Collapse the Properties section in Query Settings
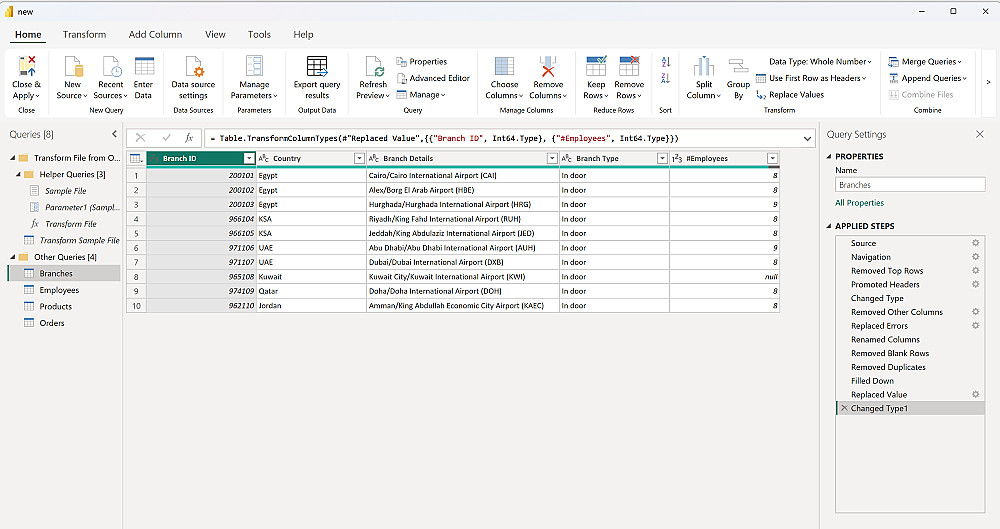The width and height of the screenshot is (1000, 529). (x=829, y=157)
